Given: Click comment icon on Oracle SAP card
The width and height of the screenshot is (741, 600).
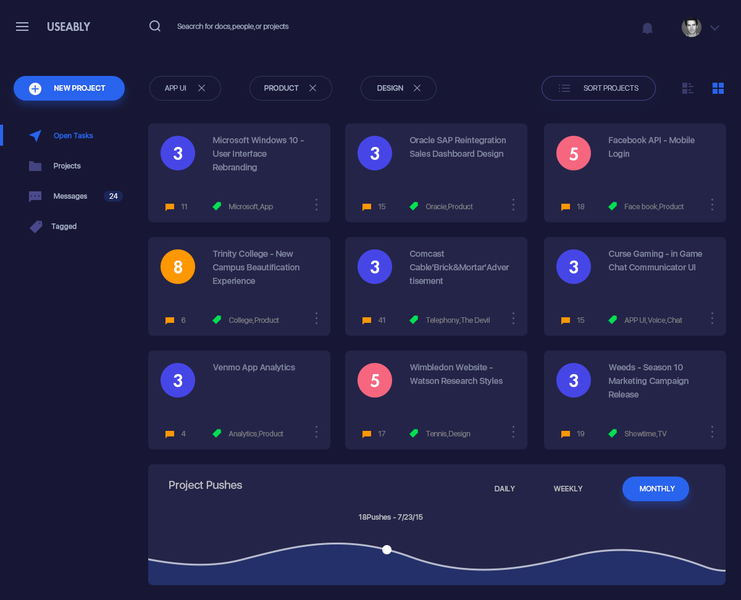Looking at the screenshot, I should 366,207.
